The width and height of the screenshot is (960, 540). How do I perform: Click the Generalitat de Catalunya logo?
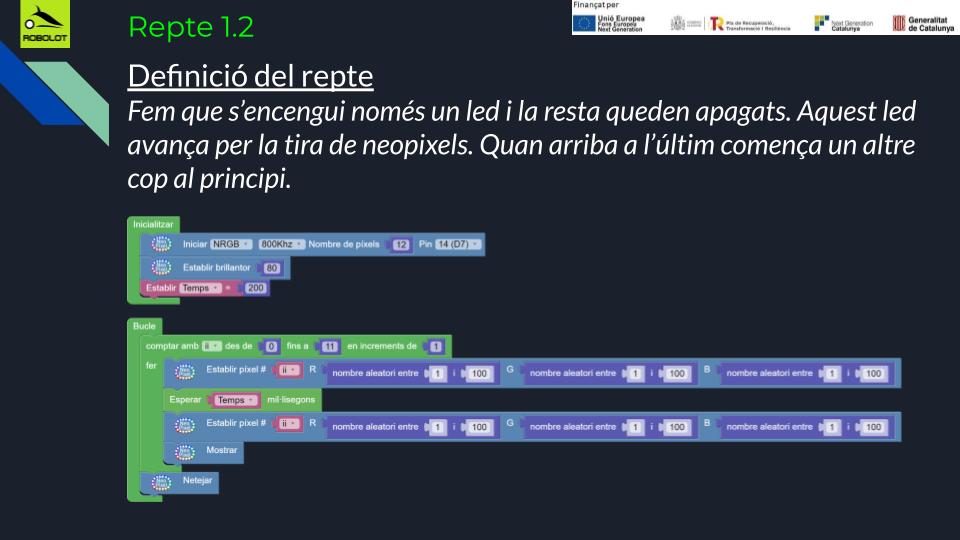click(924, 23)
